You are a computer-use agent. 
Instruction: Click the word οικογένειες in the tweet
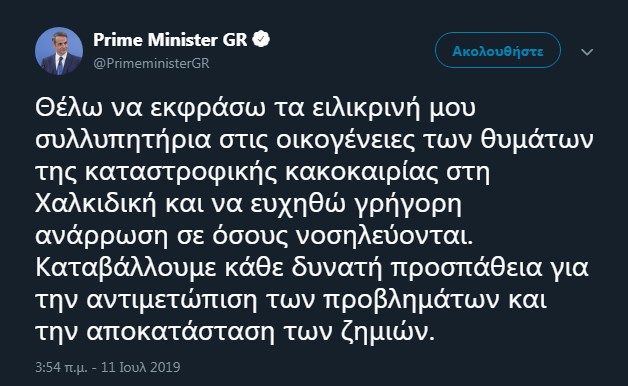(x=346, y=141)
